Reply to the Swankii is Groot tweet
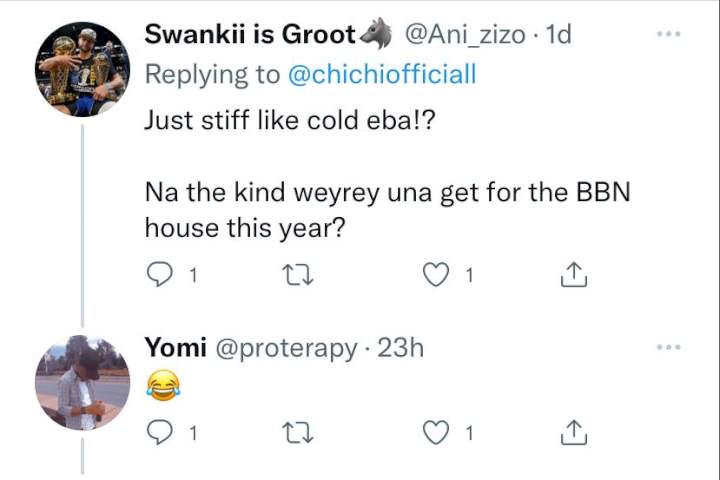720x480 pixels. 159,274
